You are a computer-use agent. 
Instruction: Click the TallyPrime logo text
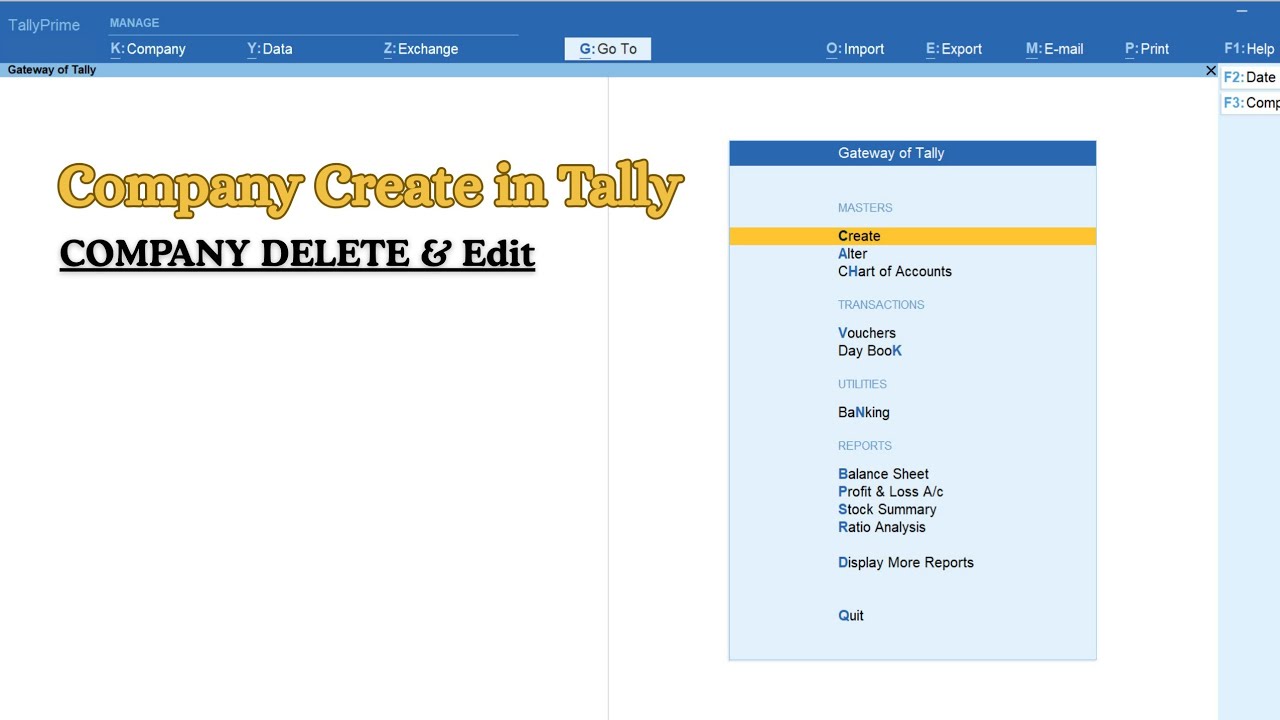click(x=44, y=25)
